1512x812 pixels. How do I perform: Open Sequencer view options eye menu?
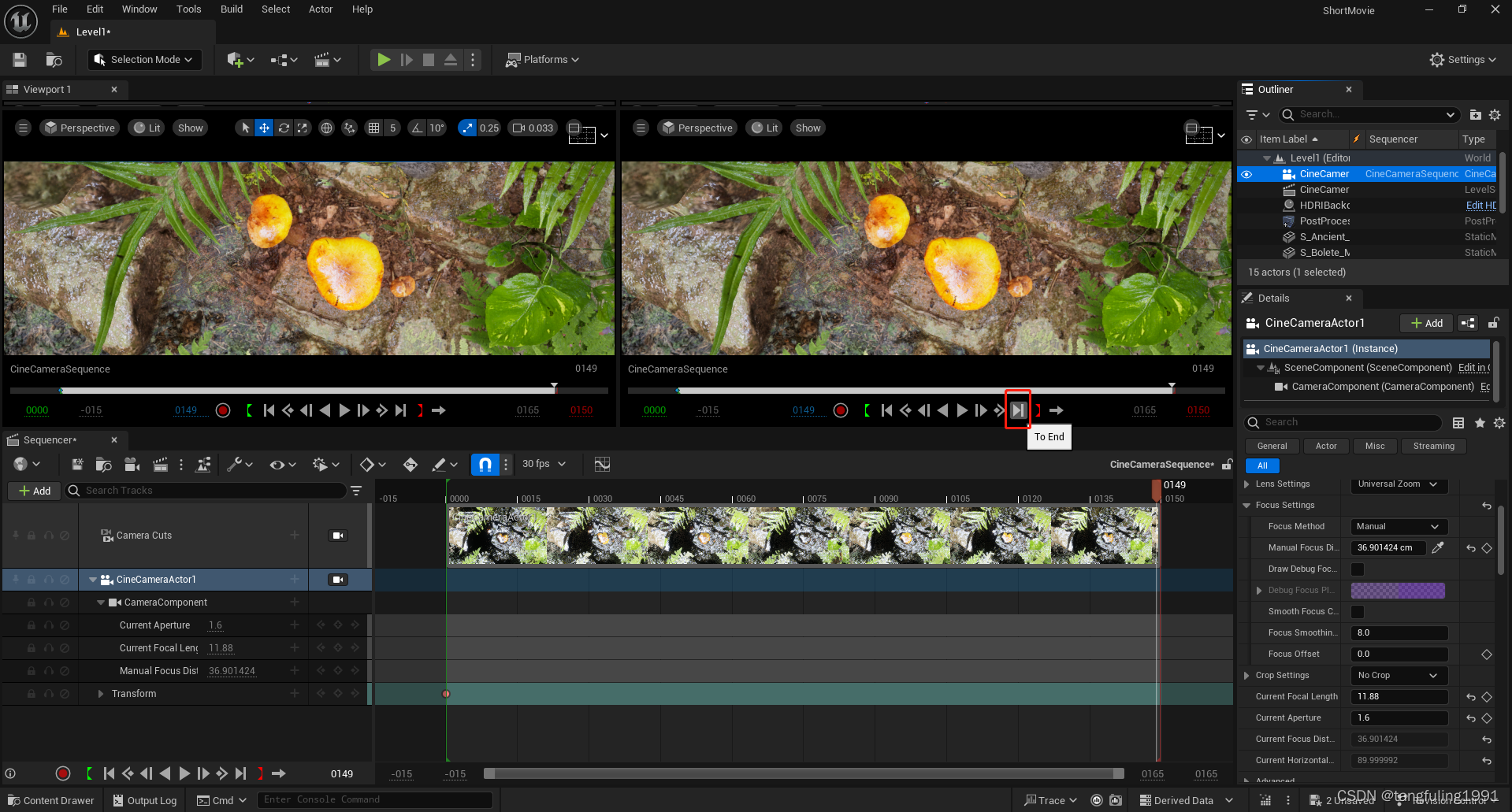tap(283, 465)
